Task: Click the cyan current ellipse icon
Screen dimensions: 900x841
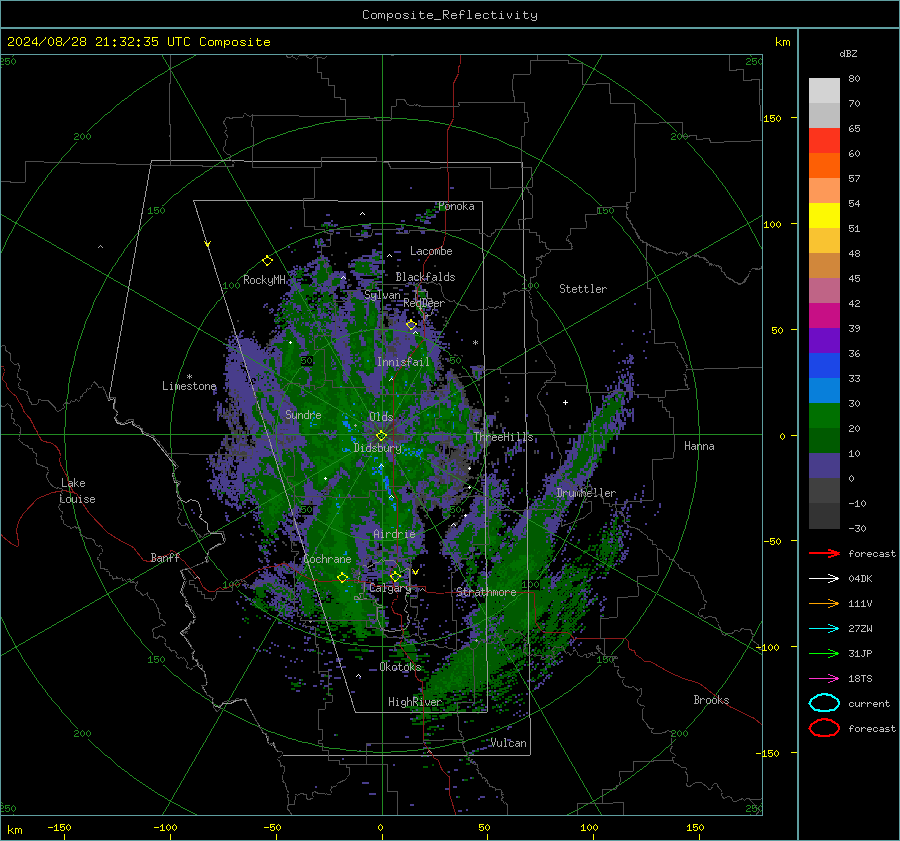Action: [824, 703]
